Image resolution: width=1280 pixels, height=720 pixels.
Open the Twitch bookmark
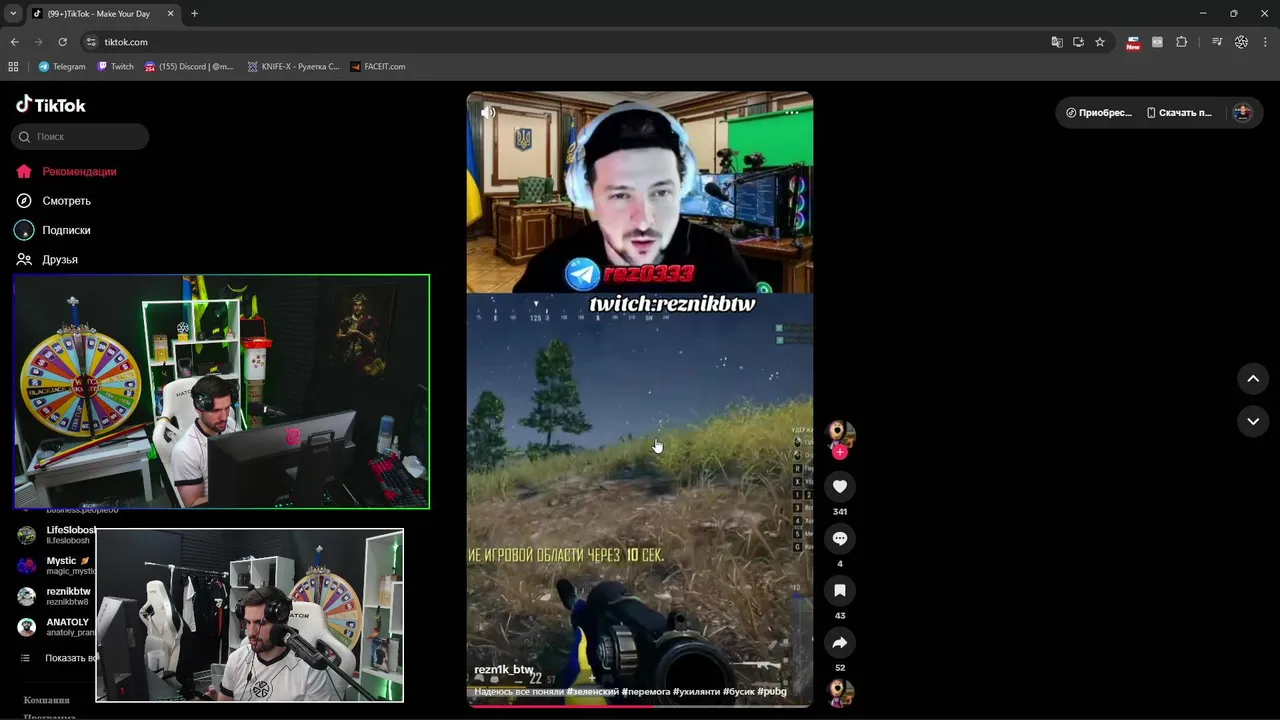tap(116, 67)
